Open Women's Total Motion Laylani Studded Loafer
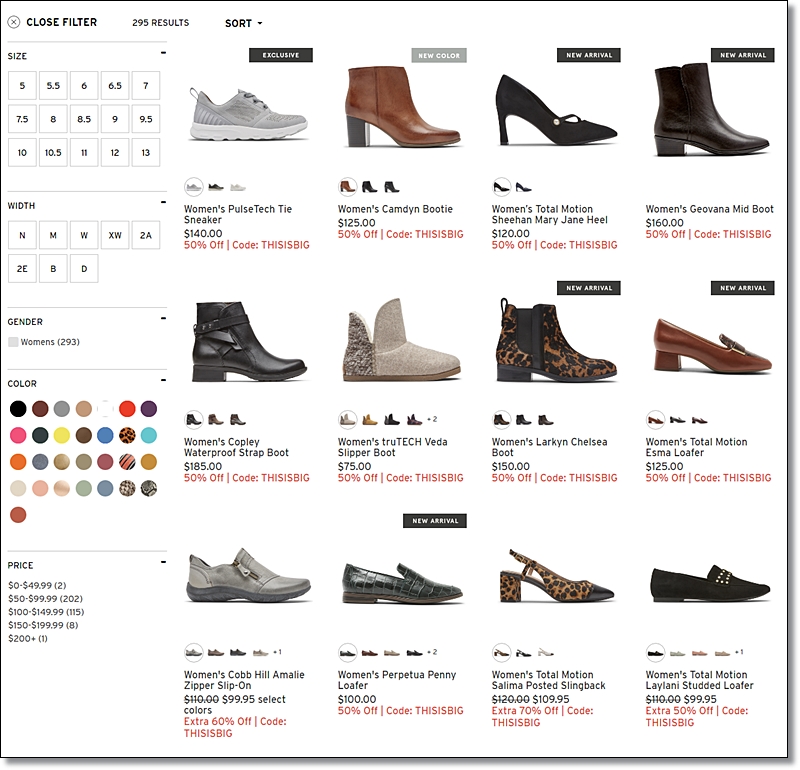Image resolution: width=800 pixels, height=770 pixels. pos(699,680)
